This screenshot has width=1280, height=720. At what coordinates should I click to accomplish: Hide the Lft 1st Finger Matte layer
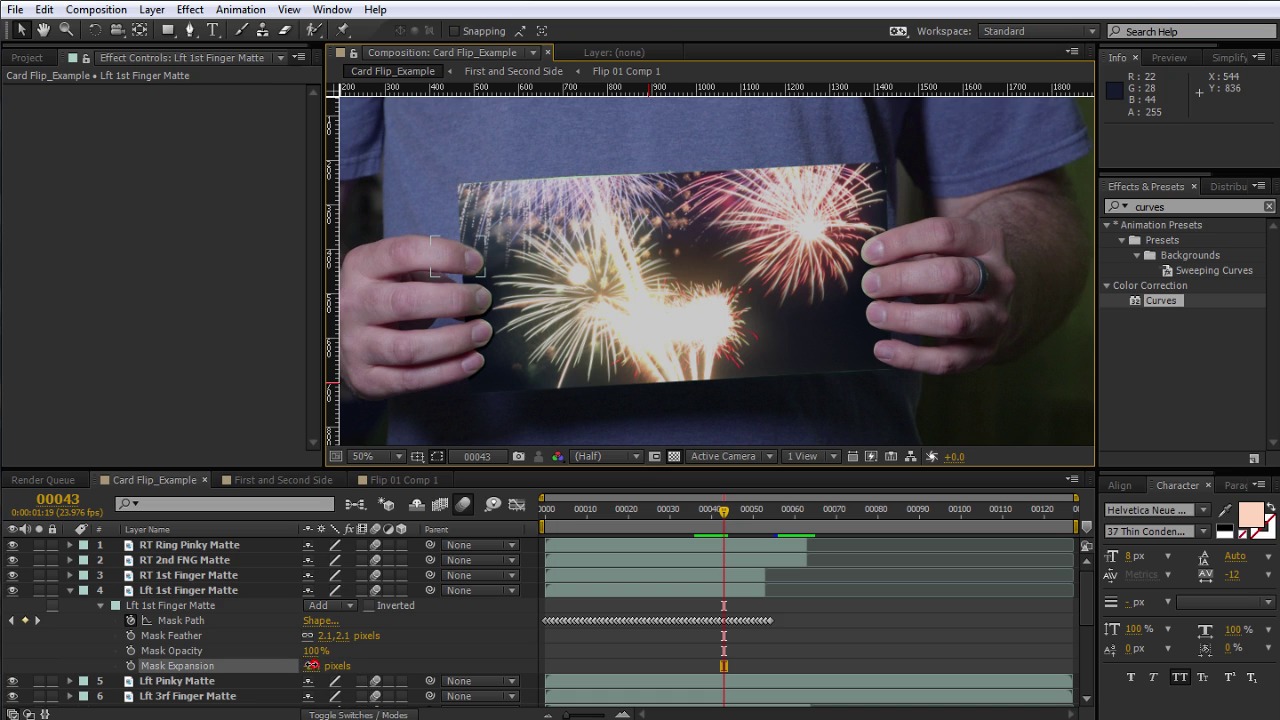12,590
